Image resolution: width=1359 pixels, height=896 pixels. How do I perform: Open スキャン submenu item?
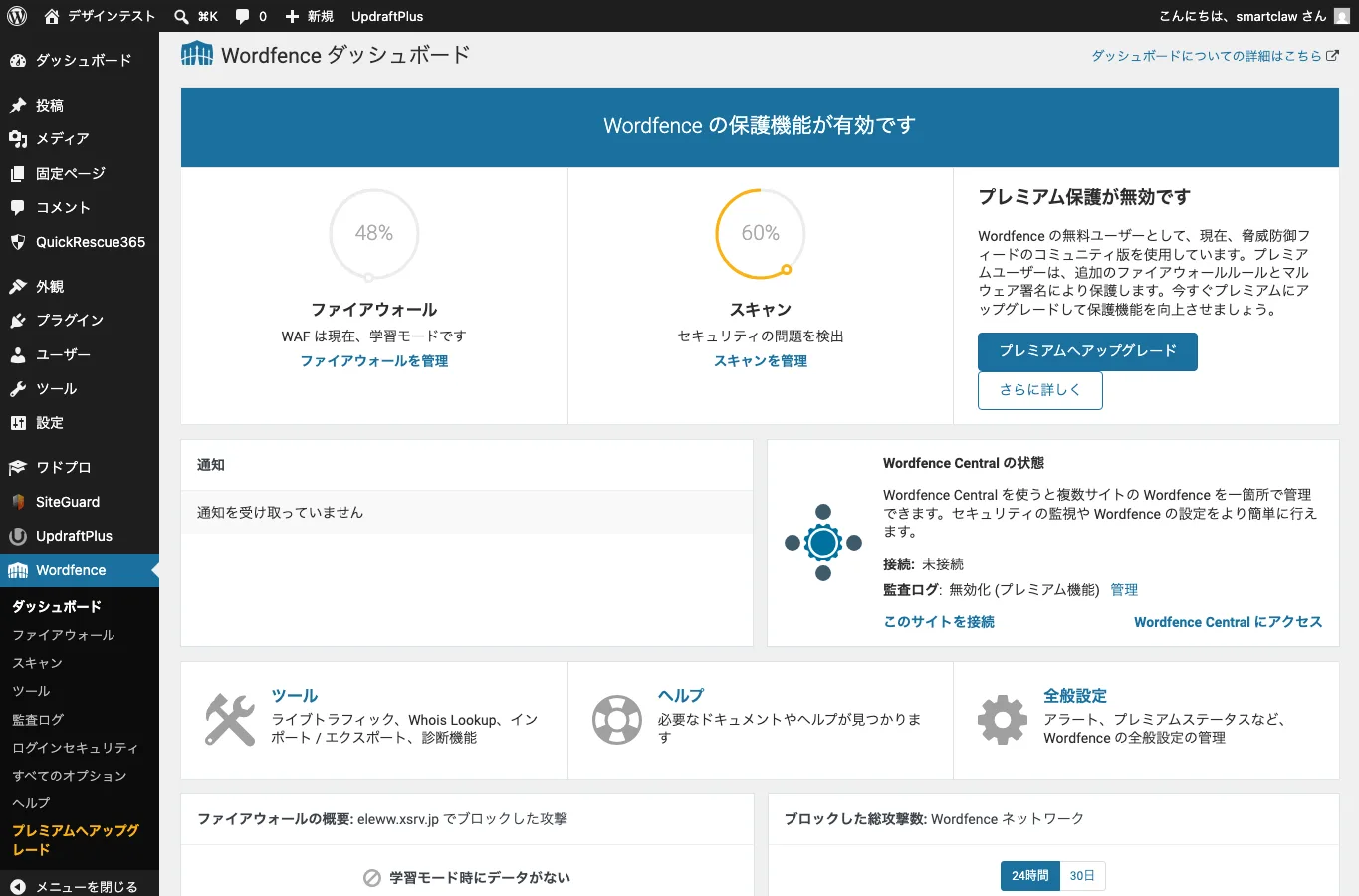38,663
